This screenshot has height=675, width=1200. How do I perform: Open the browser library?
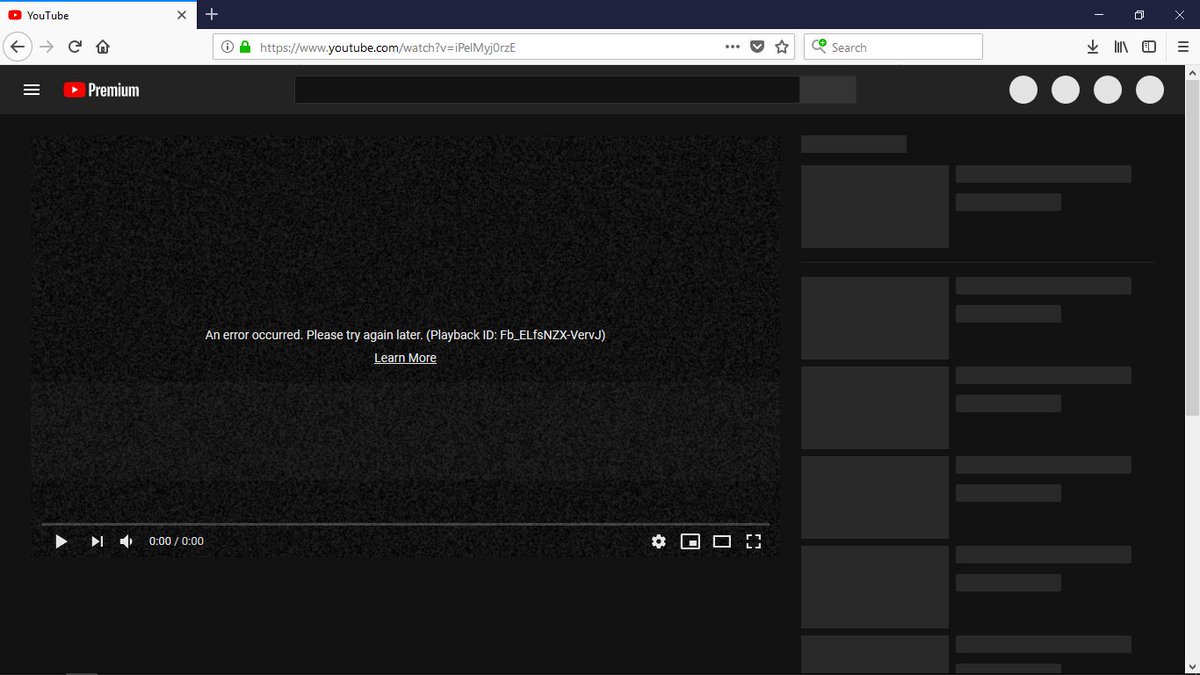pyautogui.click(x=1121, y=47)
